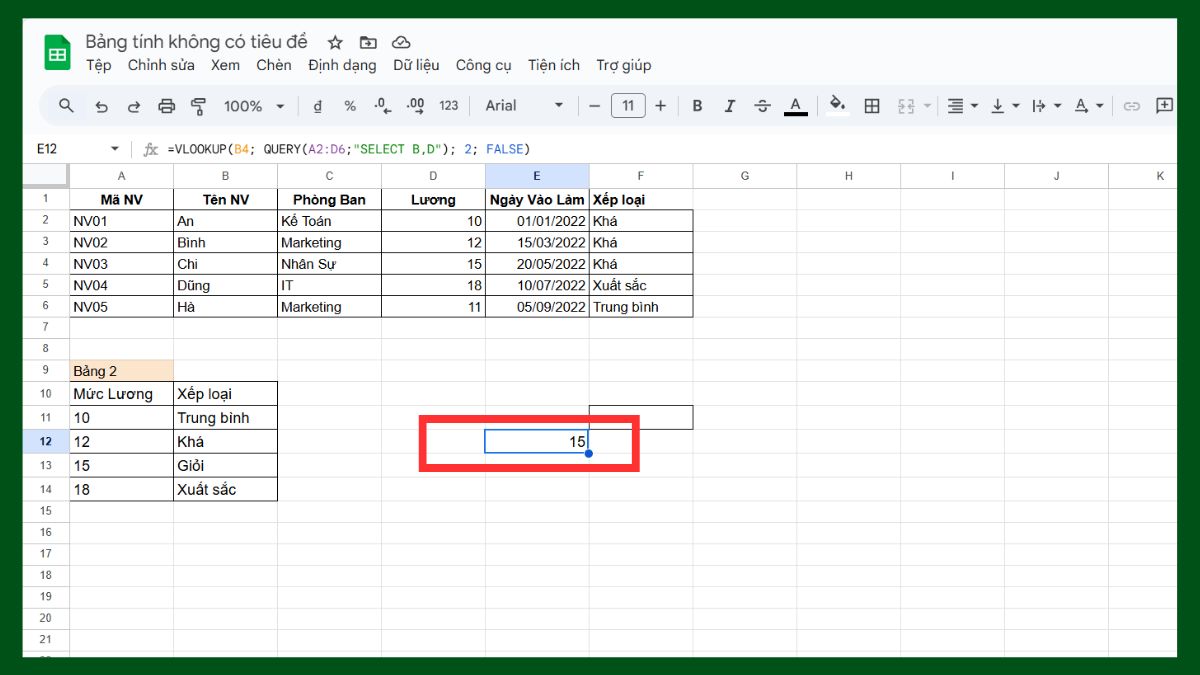Rename the spreadsheet title Bảng tính không có tiêu đề
The width and height of the screenshot is (1200, 675).
coord(197,41)
